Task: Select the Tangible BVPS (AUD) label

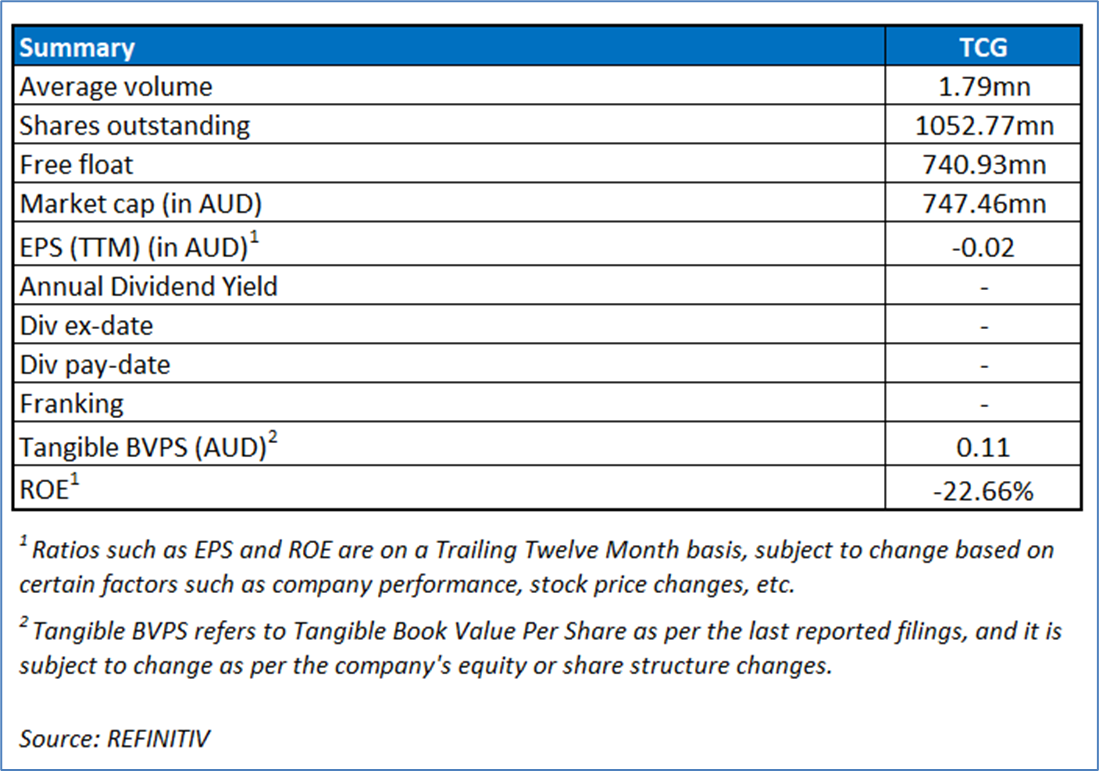Action: point(146,446)
